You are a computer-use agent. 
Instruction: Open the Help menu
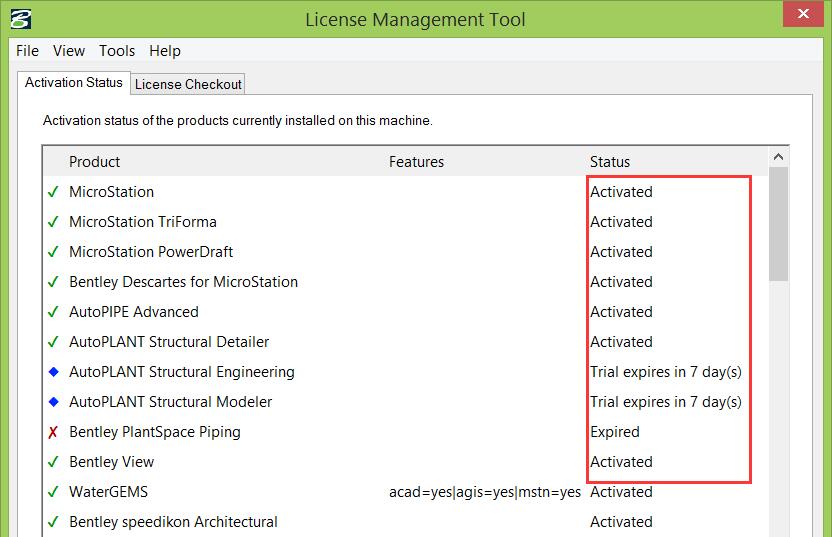(165, 51)
